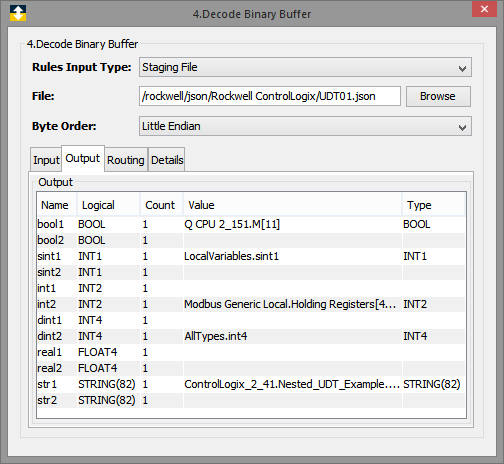Select the real2 row
Screen dimensions: 504x464
(251, 368)
